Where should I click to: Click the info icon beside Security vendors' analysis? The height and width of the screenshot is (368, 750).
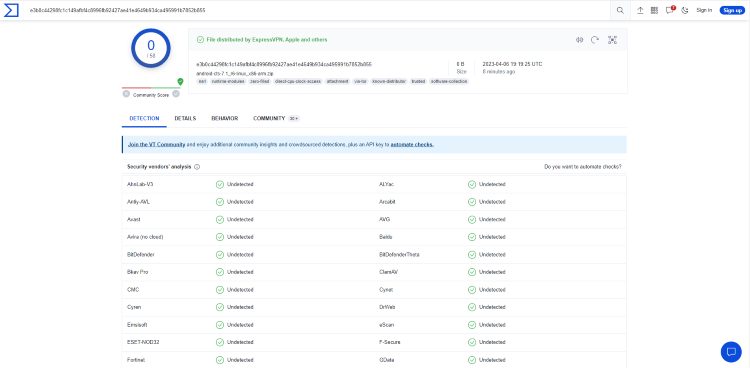(197, 167)
